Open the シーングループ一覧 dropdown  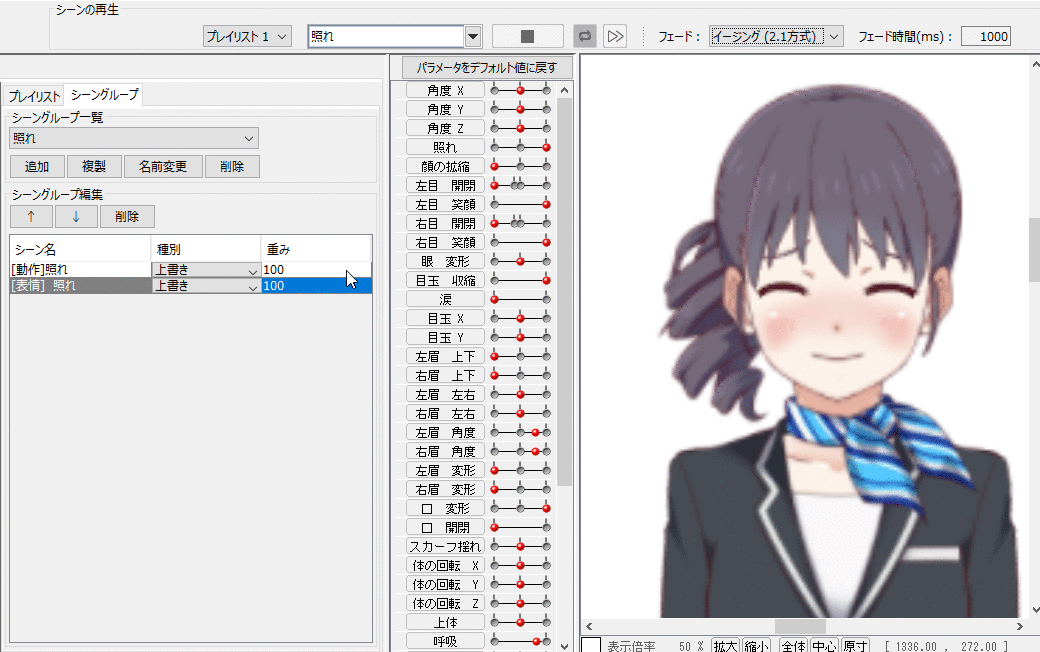(134, 138)
